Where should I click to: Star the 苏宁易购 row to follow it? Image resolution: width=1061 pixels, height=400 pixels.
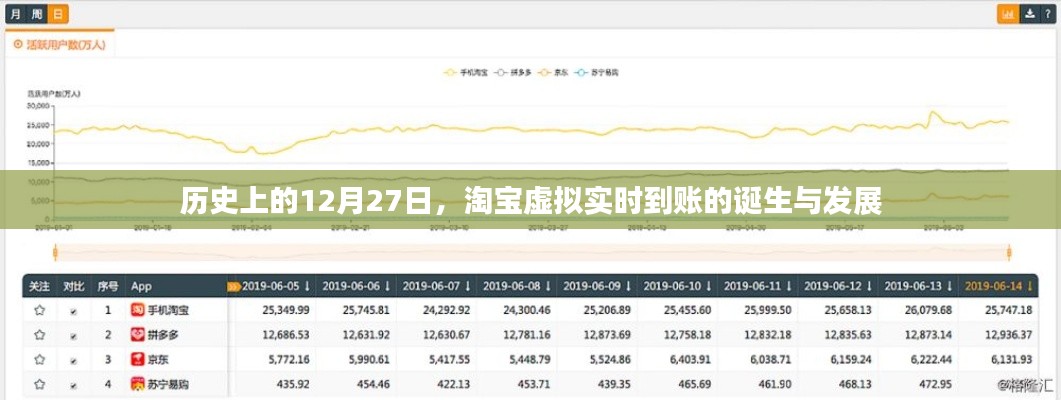coord(39,384)
